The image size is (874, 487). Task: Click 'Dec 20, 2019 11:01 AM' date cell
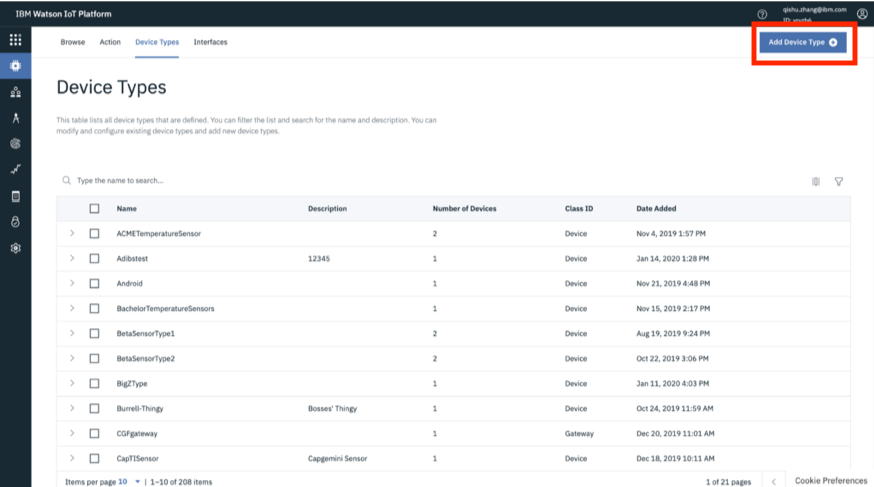click(x=675, y=434)
